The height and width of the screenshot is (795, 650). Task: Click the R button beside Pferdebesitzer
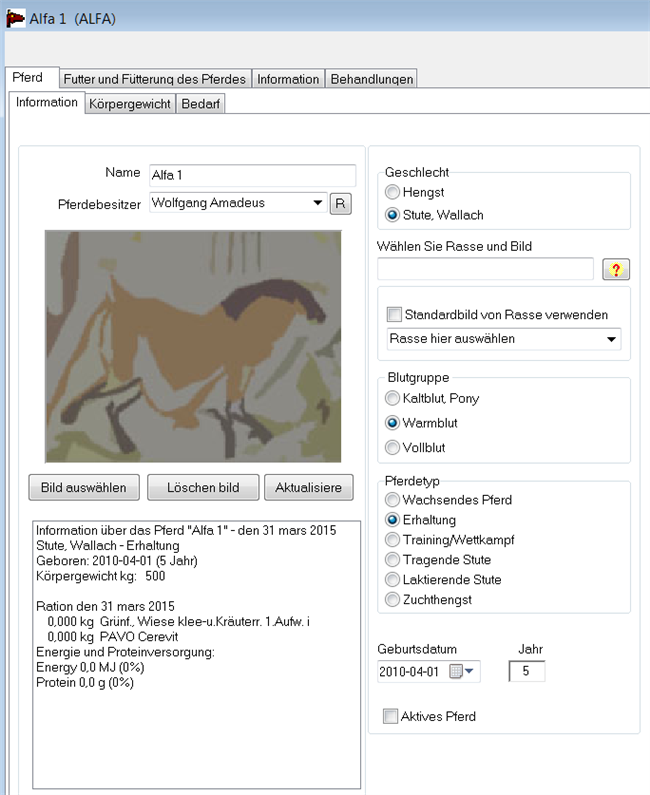(340, 204)
